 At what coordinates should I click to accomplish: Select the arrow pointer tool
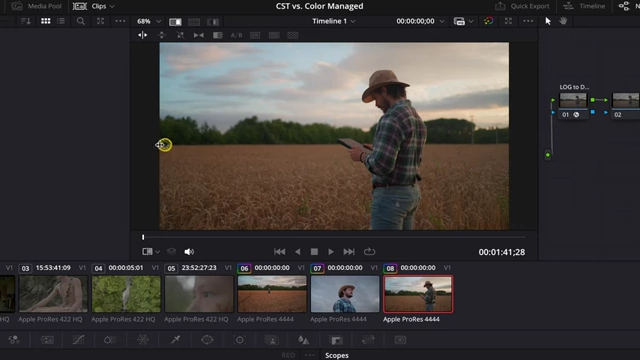pyautogui.click(x=548, y=21)
